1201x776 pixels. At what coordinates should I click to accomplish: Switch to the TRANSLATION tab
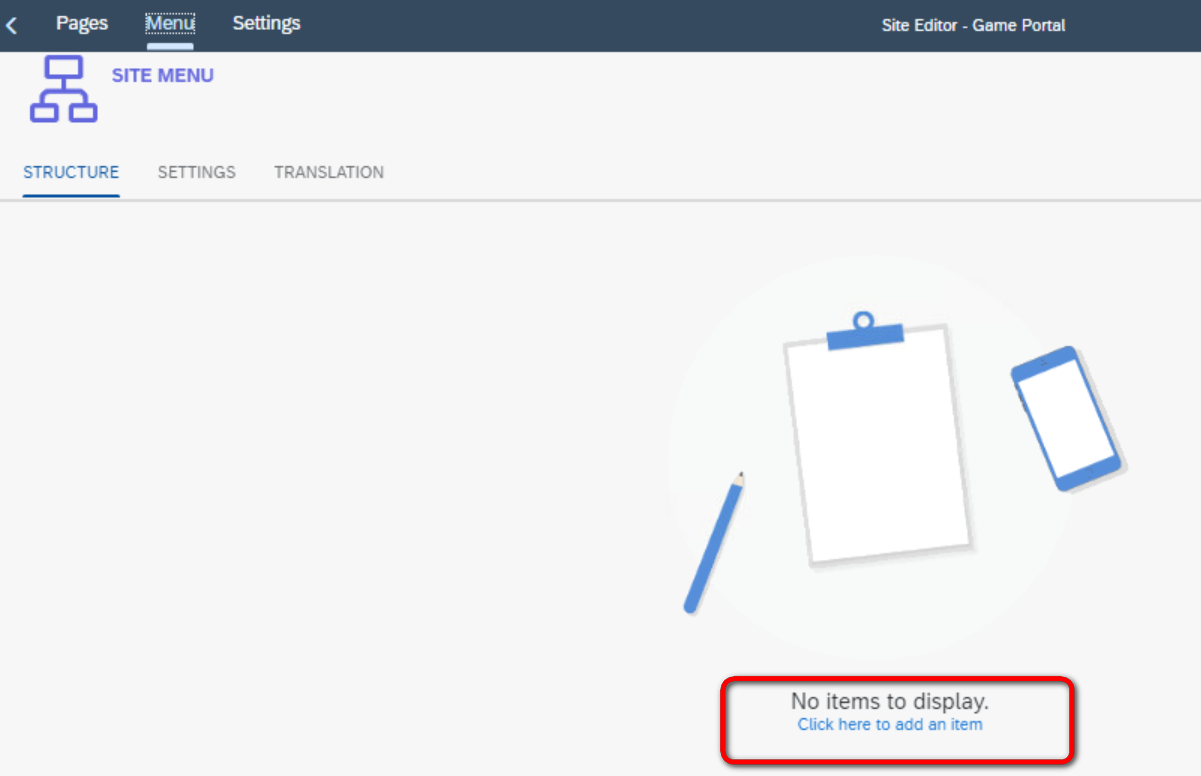[x=329, y=172]
